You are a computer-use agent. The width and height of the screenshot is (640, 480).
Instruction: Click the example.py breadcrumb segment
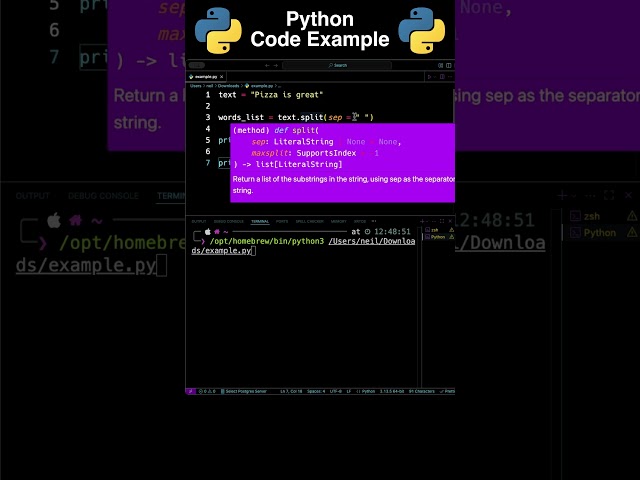point(262,86)
